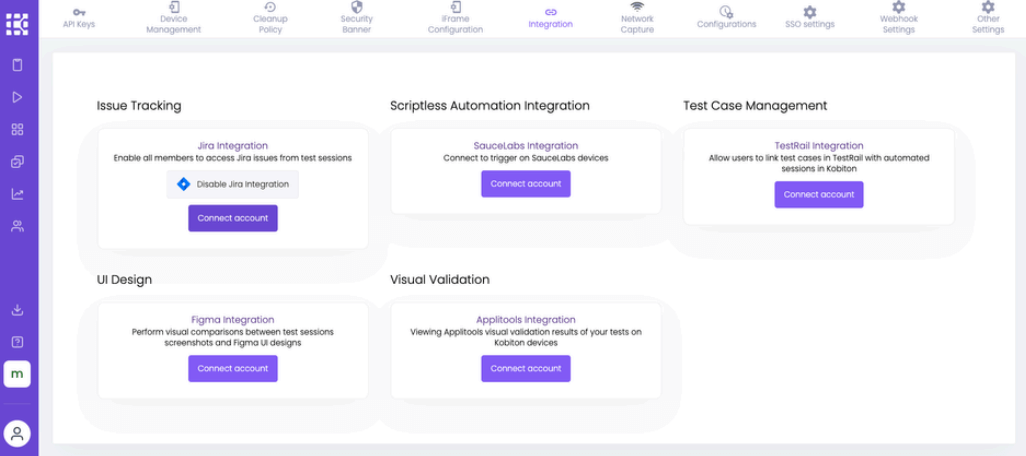Open the grid apps icon in sidebar
The width and height of the screenshot is (1026, 456).
(18, 130)
